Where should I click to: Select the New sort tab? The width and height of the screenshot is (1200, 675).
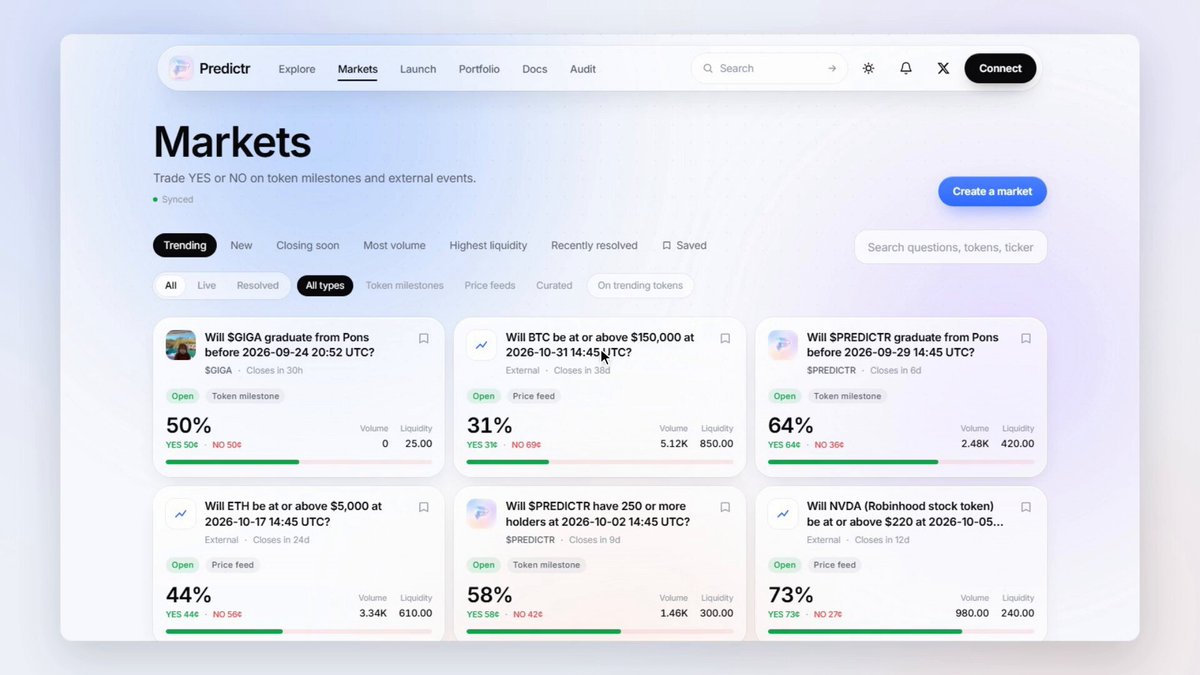[241, 245]
